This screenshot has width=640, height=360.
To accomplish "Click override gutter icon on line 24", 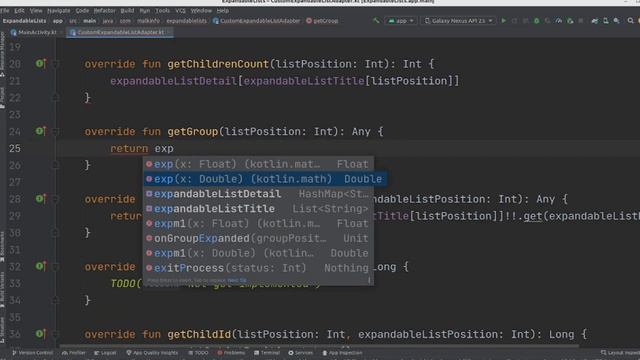I will coord(40,131).
